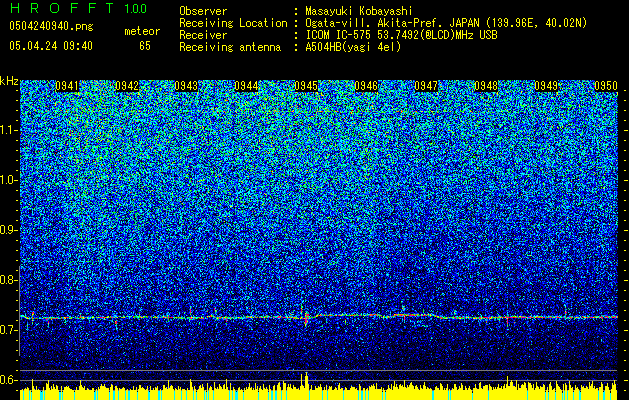The image size is (629, 400).
Task: Click the 0944 time marker
Action: [246, 86]
